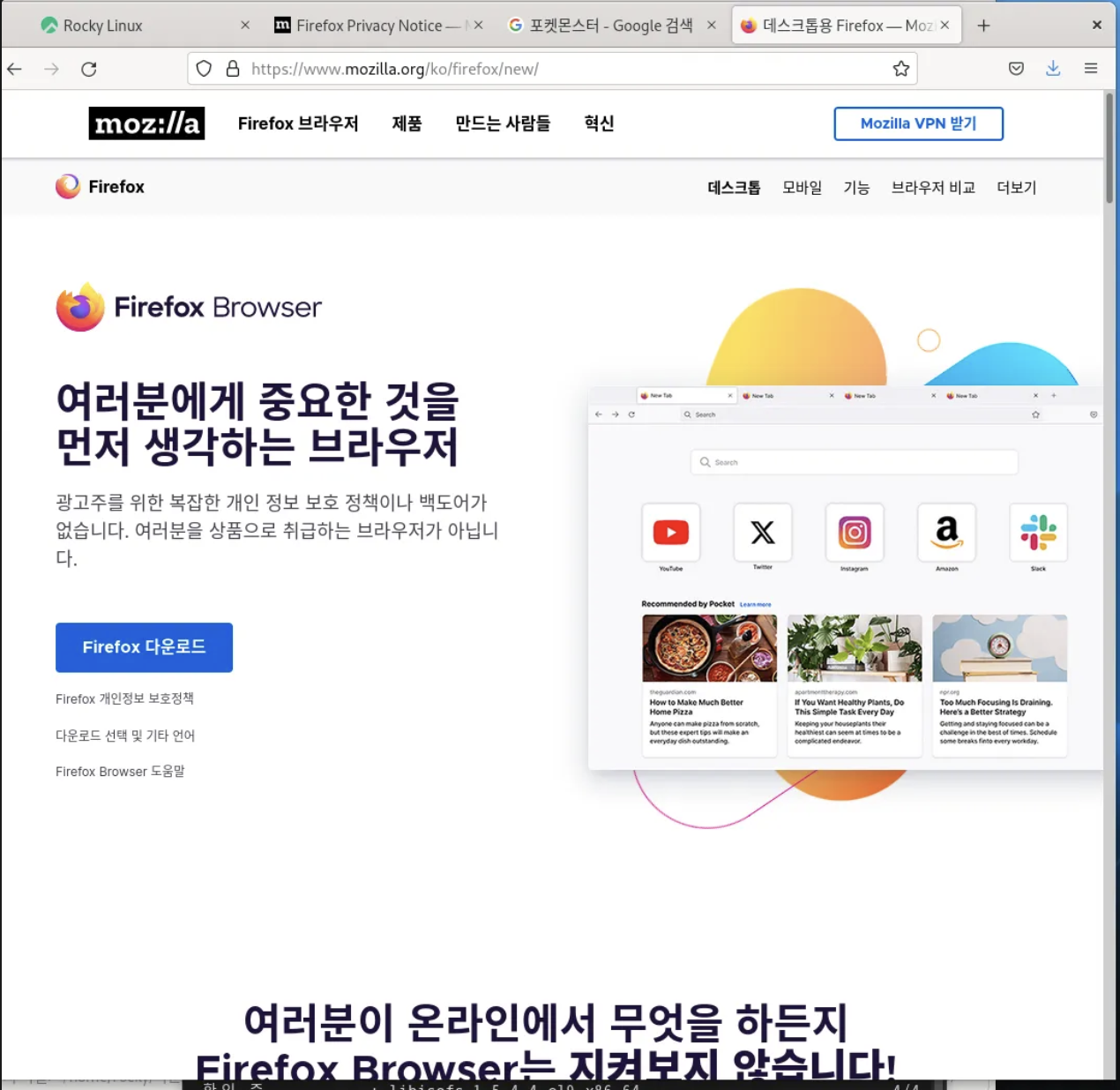Screen dimensions: 1120x1090
Task: Close the 데스크톱용 Firefox tab
Action: pyautogui.click(x=945, y=26)
